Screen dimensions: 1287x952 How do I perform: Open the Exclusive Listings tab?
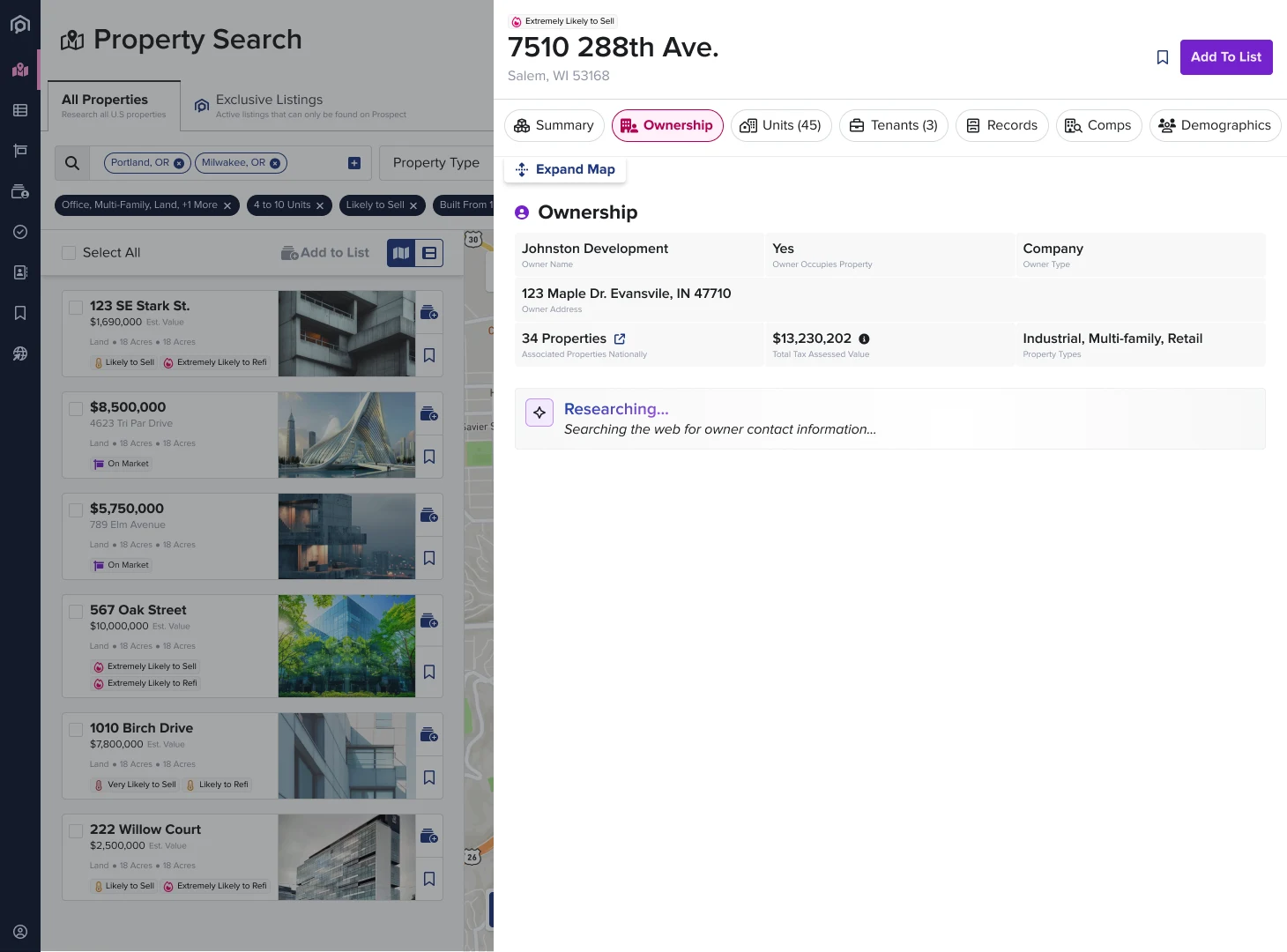click(301, 106)
